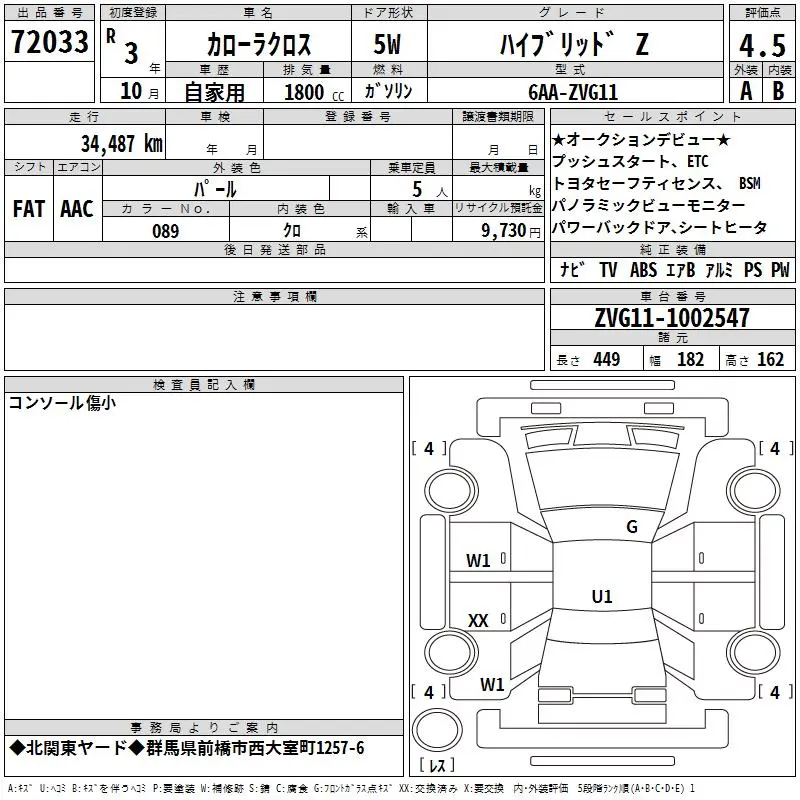Click the エアB equipment label
800x800 pixels.
pos(681,269)
